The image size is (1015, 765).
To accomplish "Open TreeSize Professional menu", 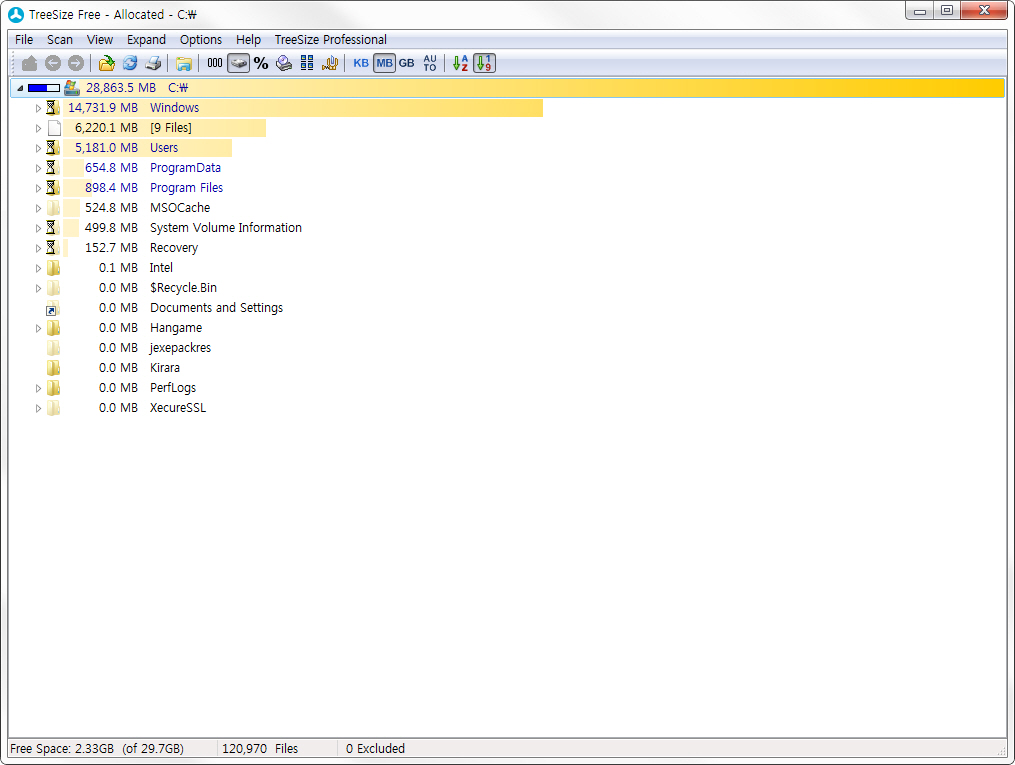I will (x=330, y=39).
